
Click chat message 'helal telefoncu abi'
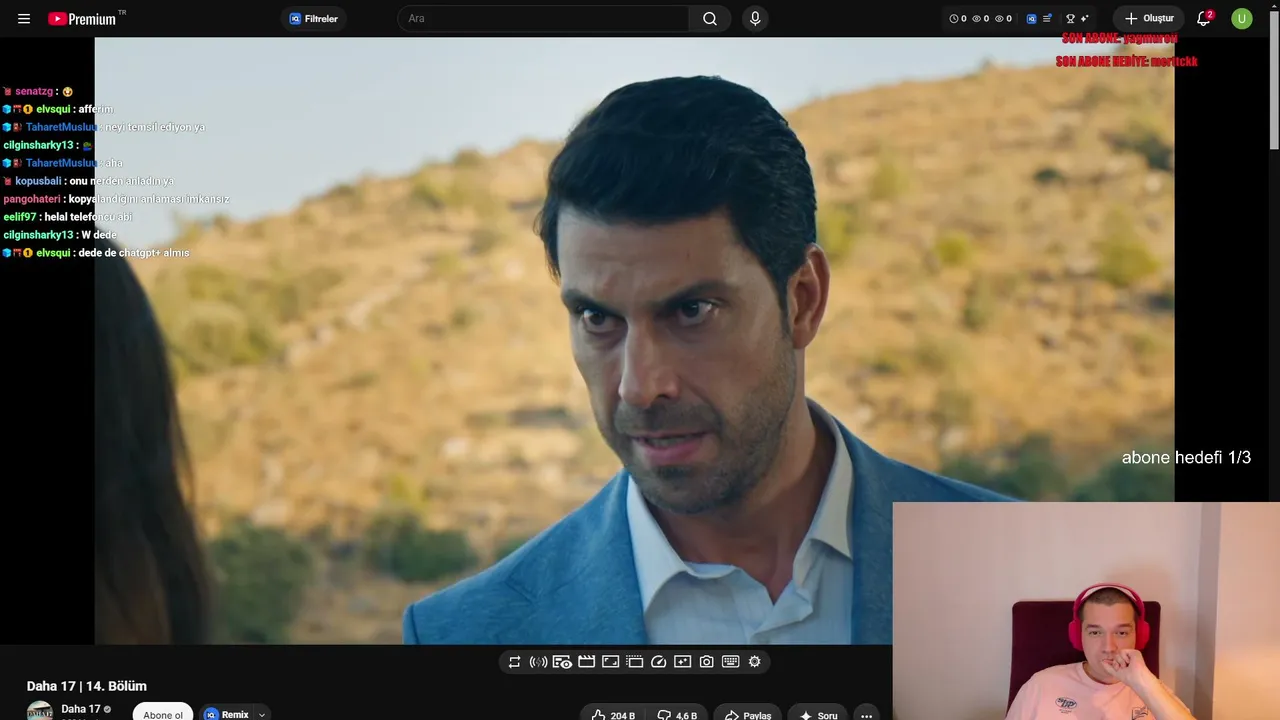88,217
